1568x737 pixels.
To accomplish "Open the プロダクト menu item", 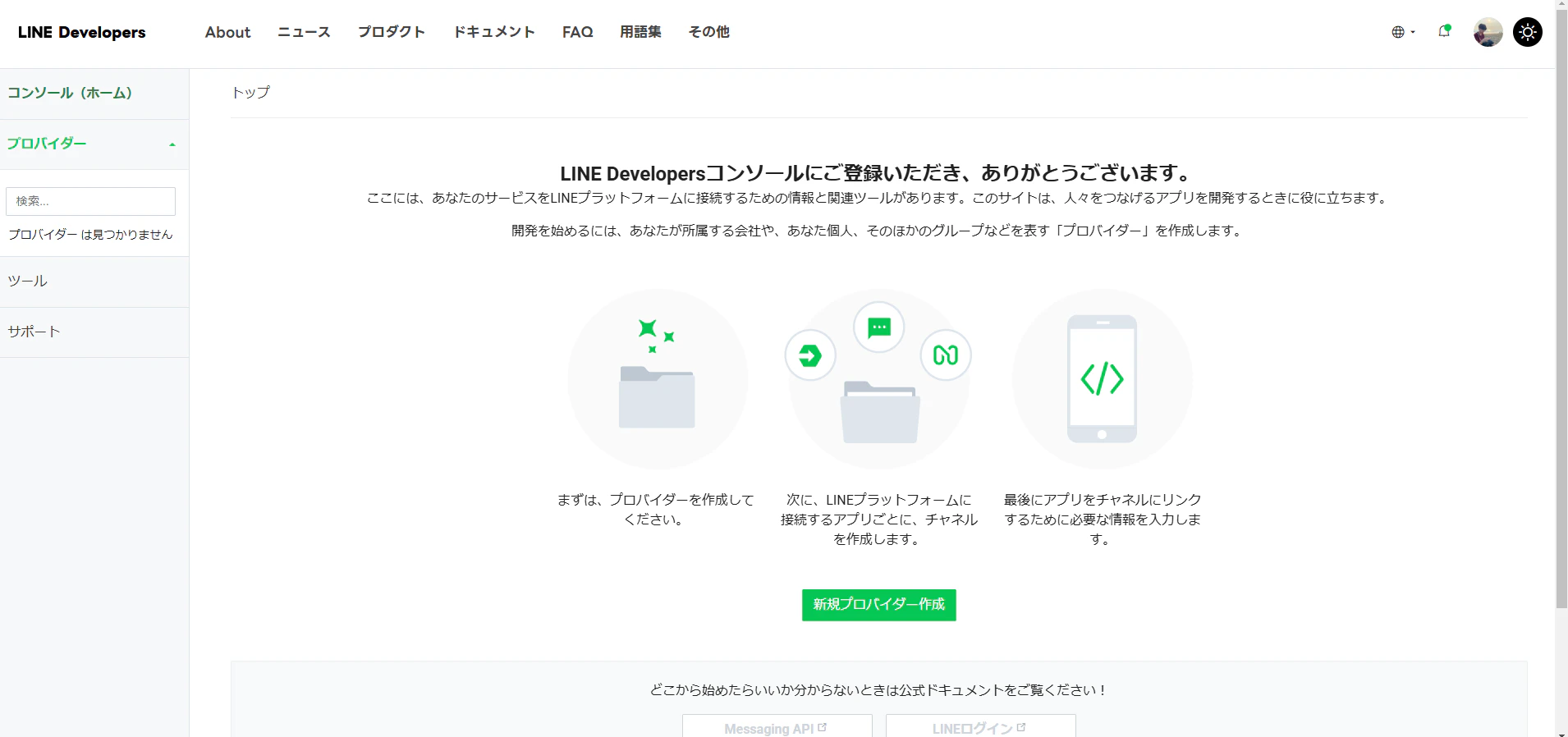I will [x=392, y=32].
